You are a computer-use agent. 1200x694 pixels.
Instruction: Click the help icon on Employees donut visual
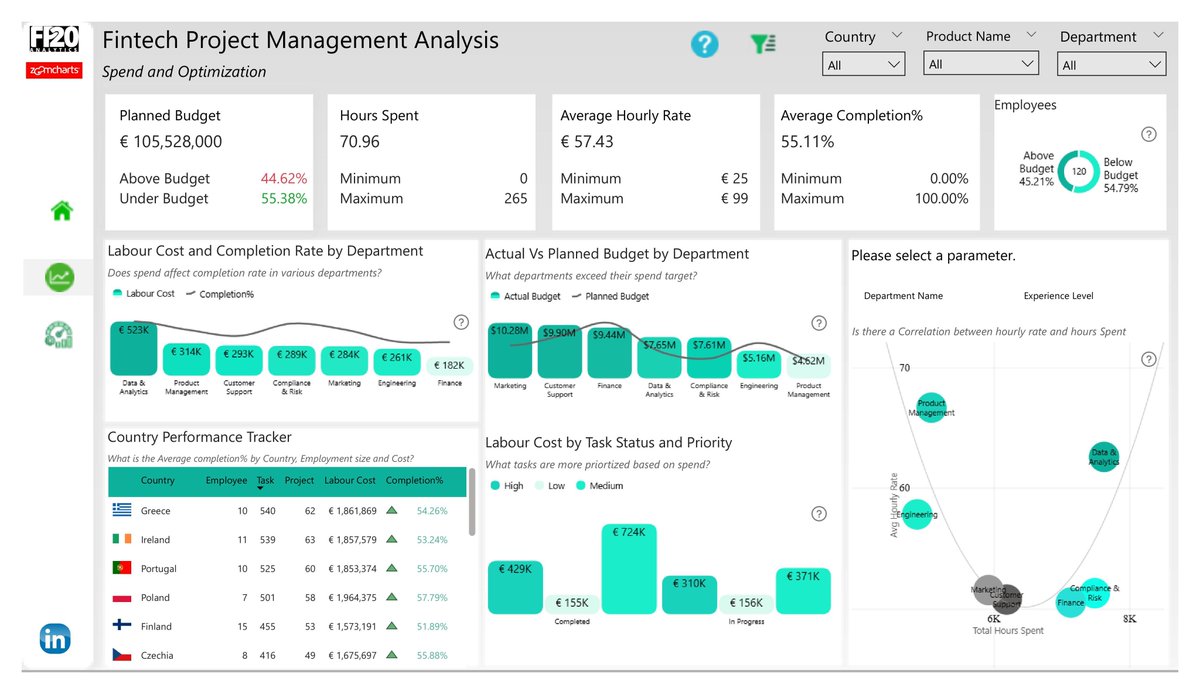pyautogui.click(x=1148, y=133)
